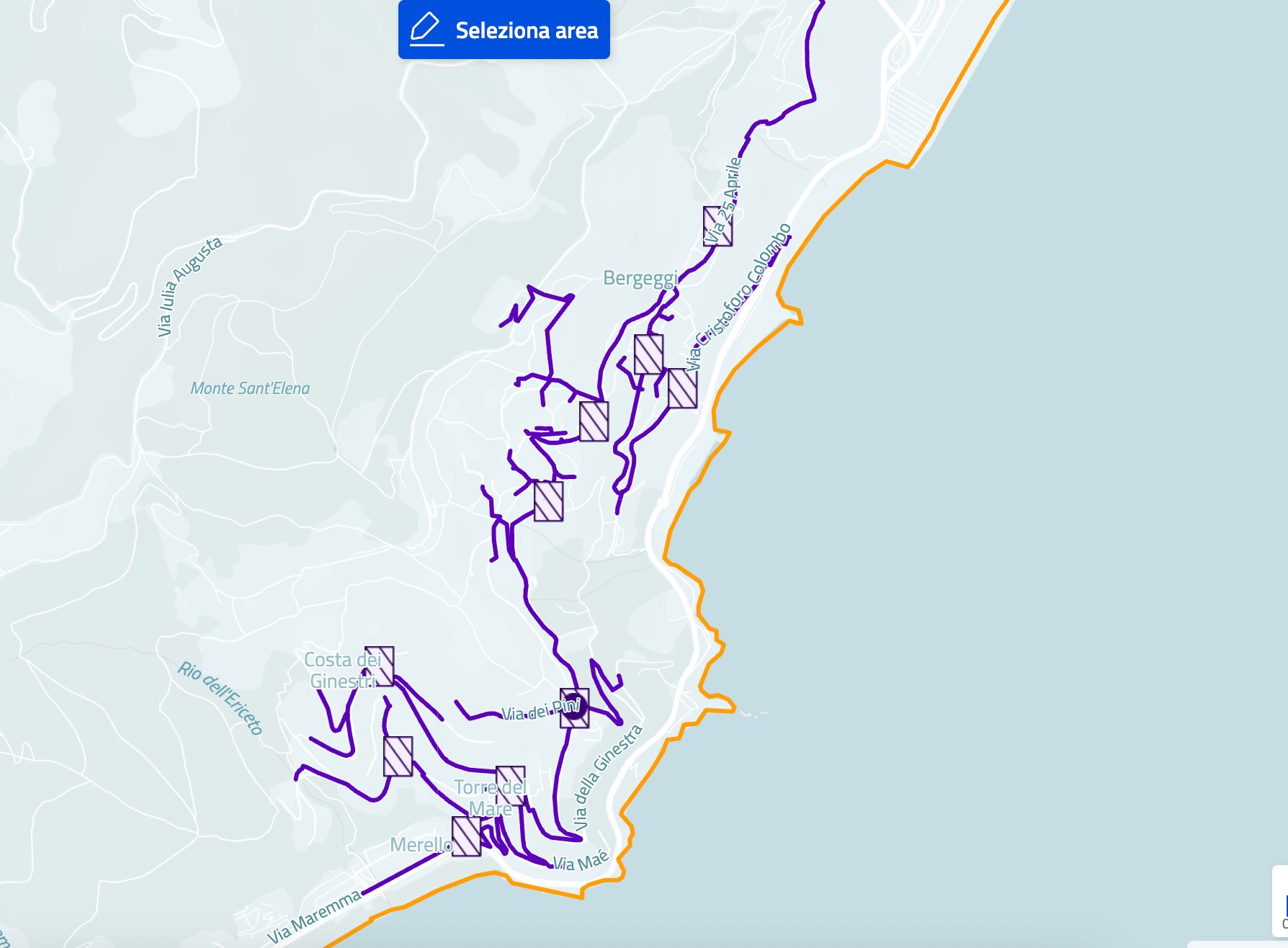Click the Via Julia Augusta road label

pos(189,286)
